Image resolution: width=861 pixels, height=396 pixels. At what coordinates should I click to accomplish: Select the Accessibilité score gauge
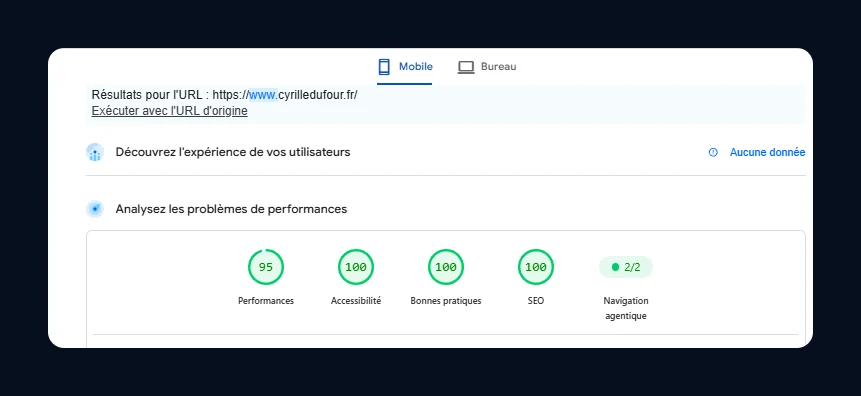[x=356, y=267]
